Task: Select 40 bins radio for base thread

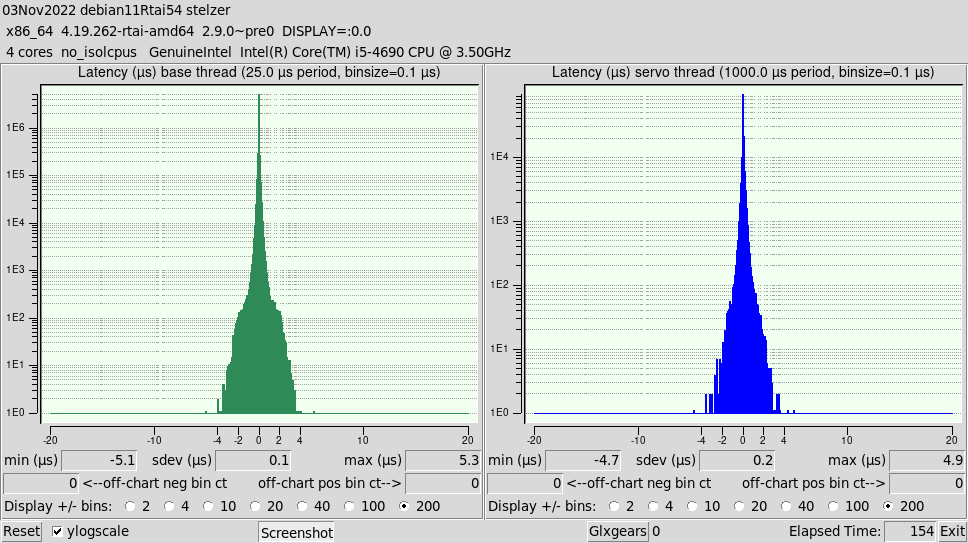Action: point(302,506)
